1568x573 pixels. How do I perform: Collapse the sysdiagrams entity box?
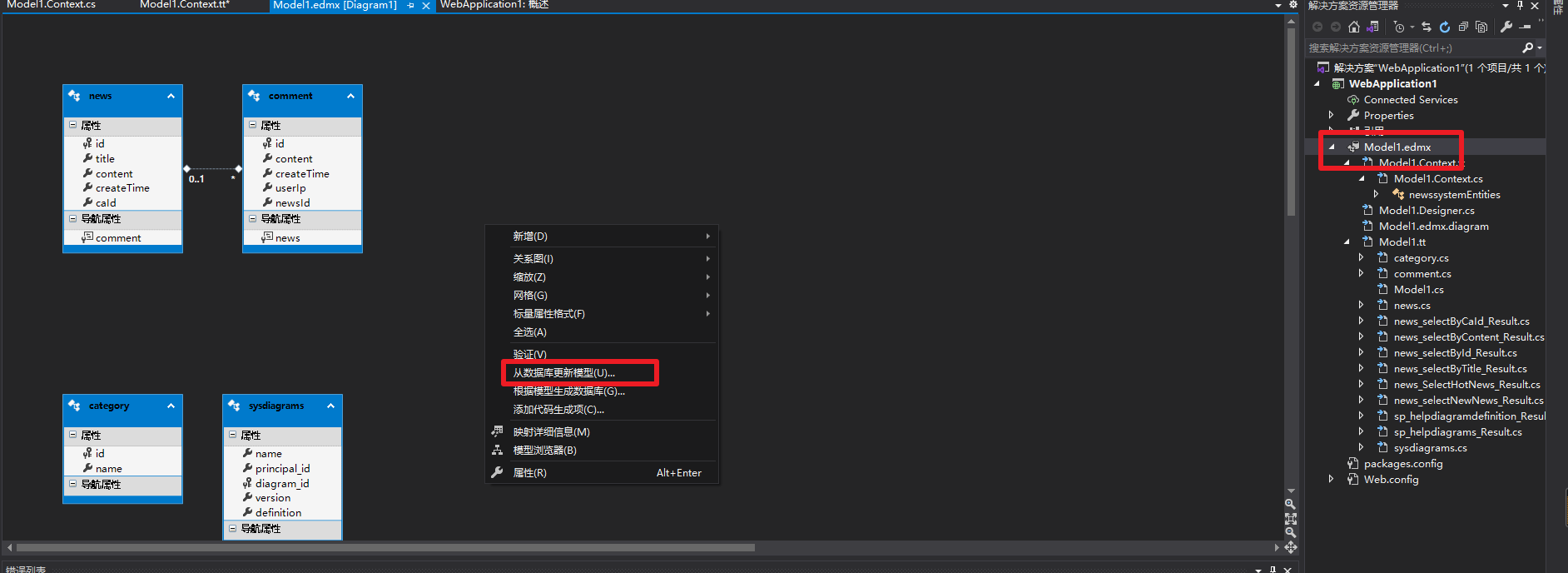click(x=330, y=406)
